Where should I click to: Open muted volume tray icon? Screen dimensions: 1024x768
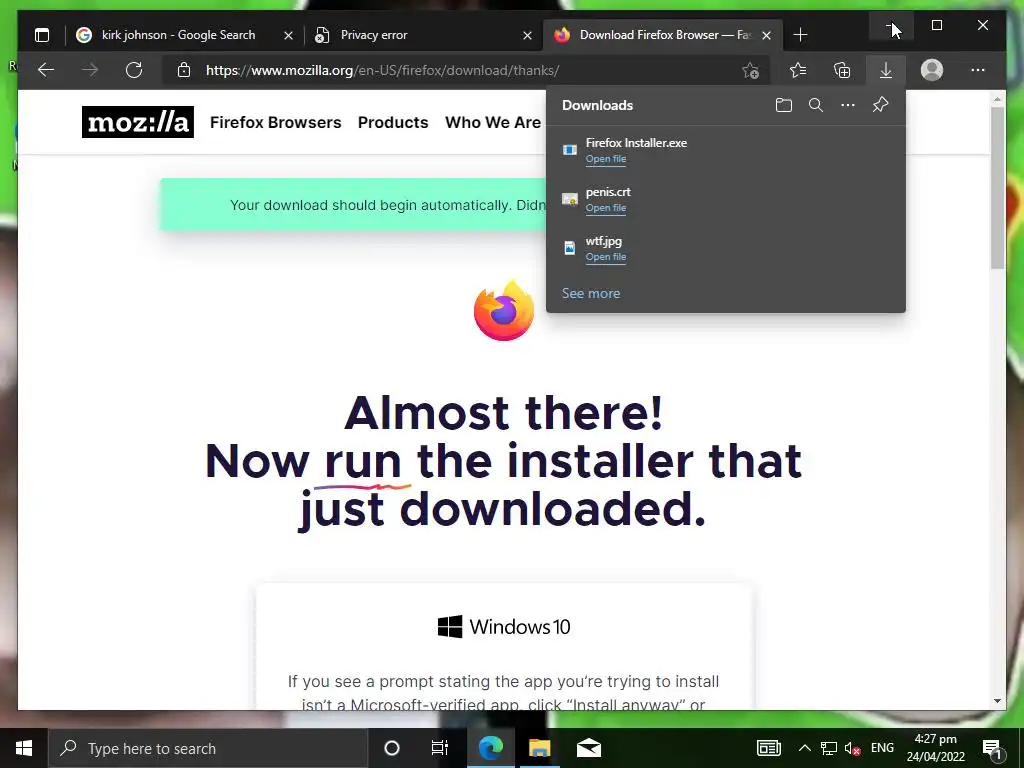[852, 748]
